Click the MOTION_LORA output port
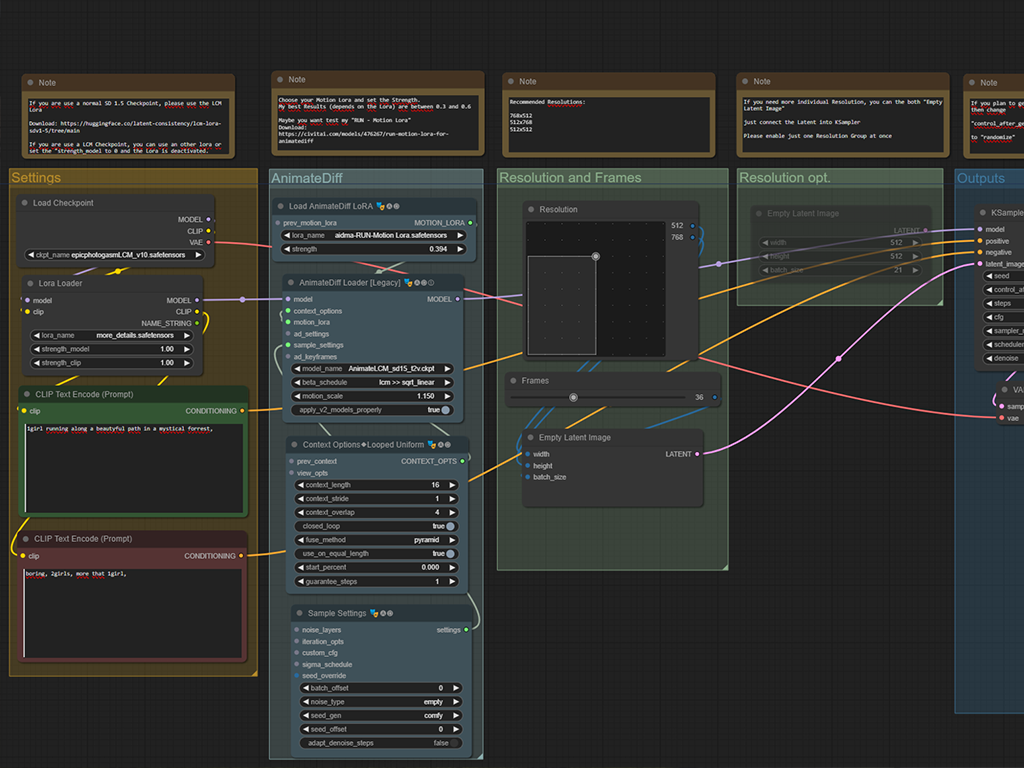 coord(470,223)
